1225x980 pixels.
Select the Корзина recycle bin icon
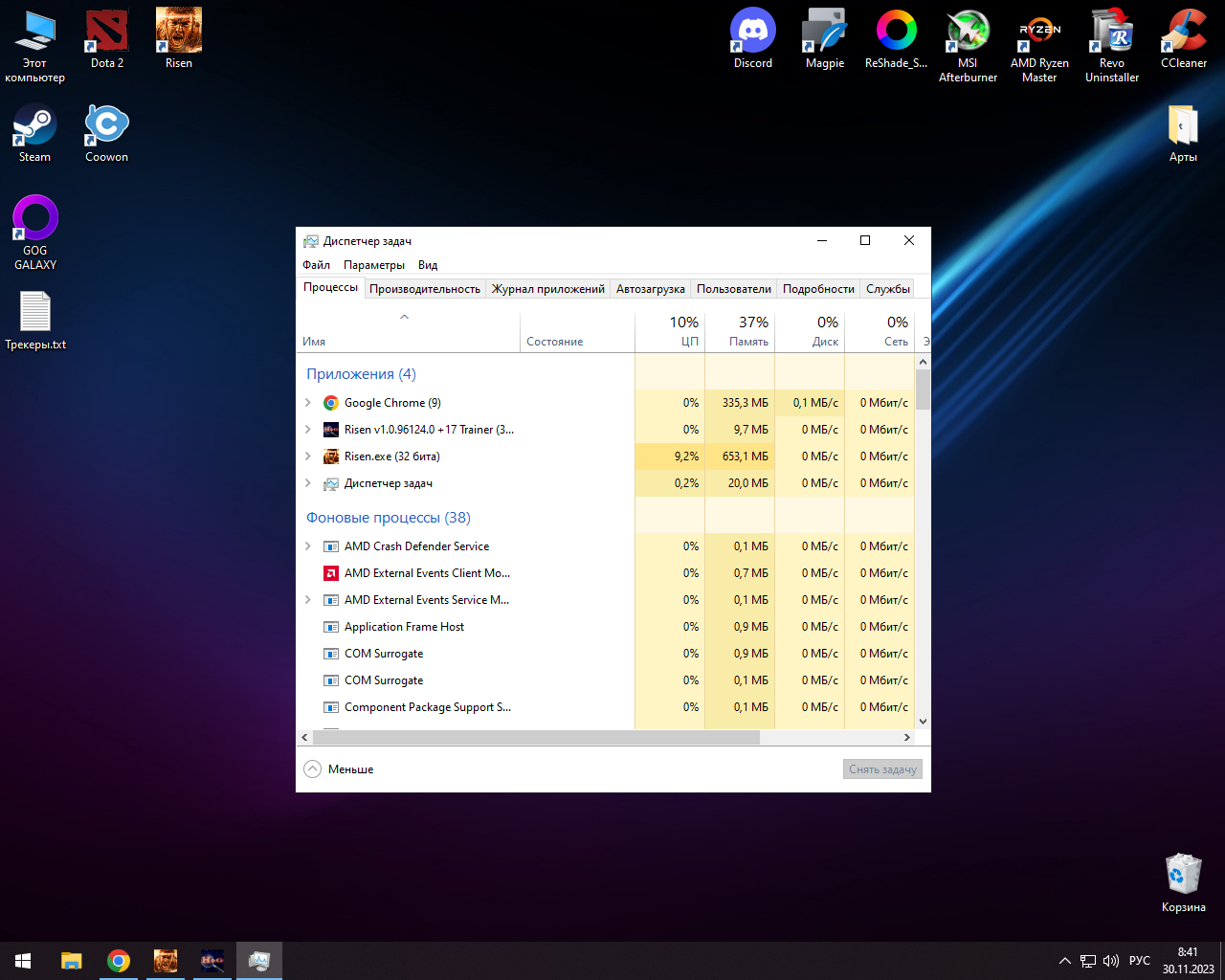[x=1183, y=880]
